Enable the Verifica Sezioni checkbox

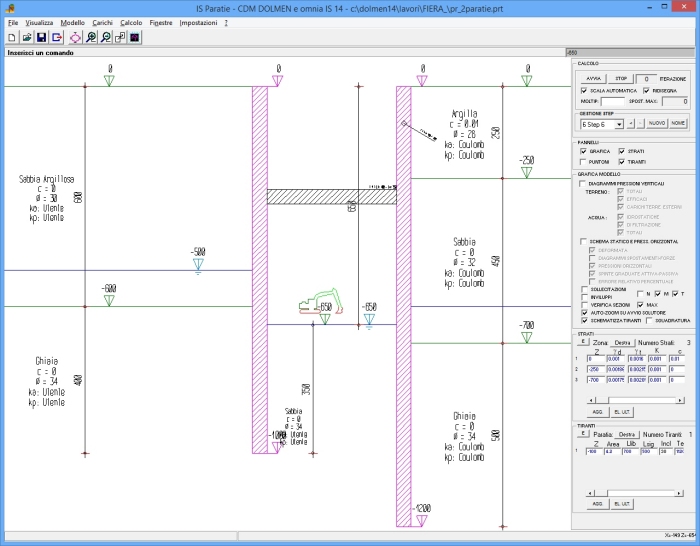point(584,305)
